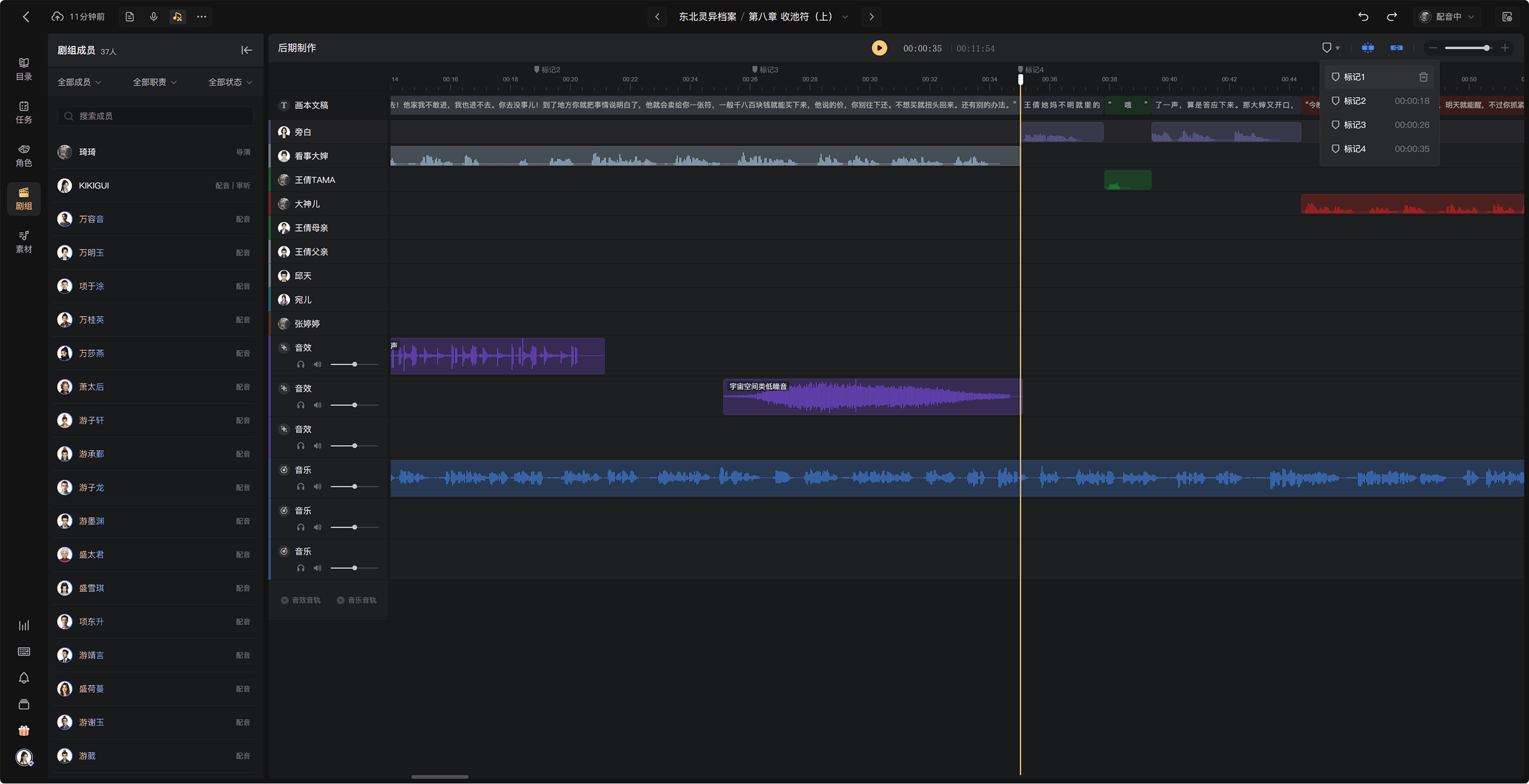Open the document icon in top toolbar
1529x784 pixels.
[x=130, y=16]
